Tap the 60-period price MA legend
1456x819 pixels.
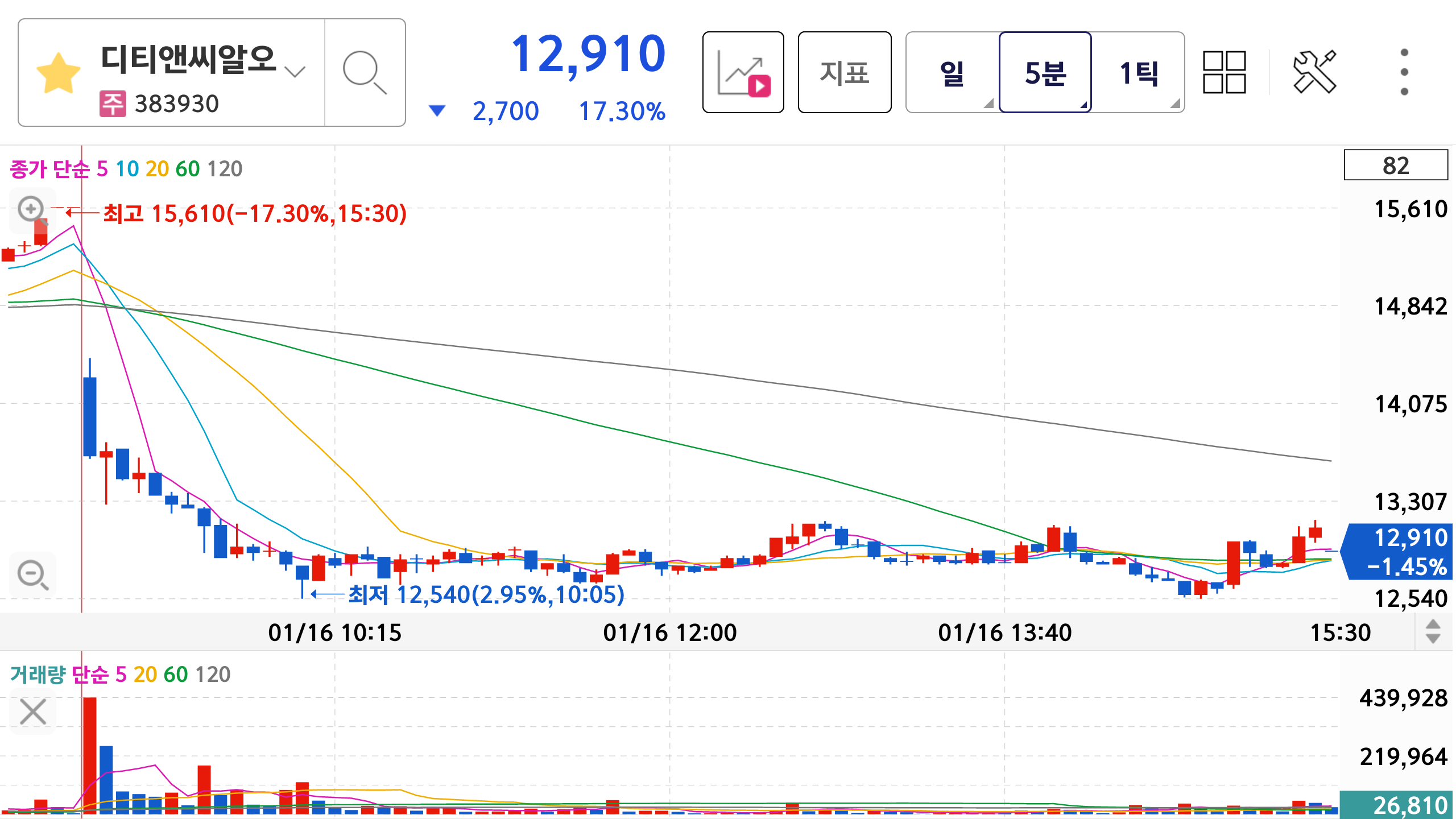188,169
